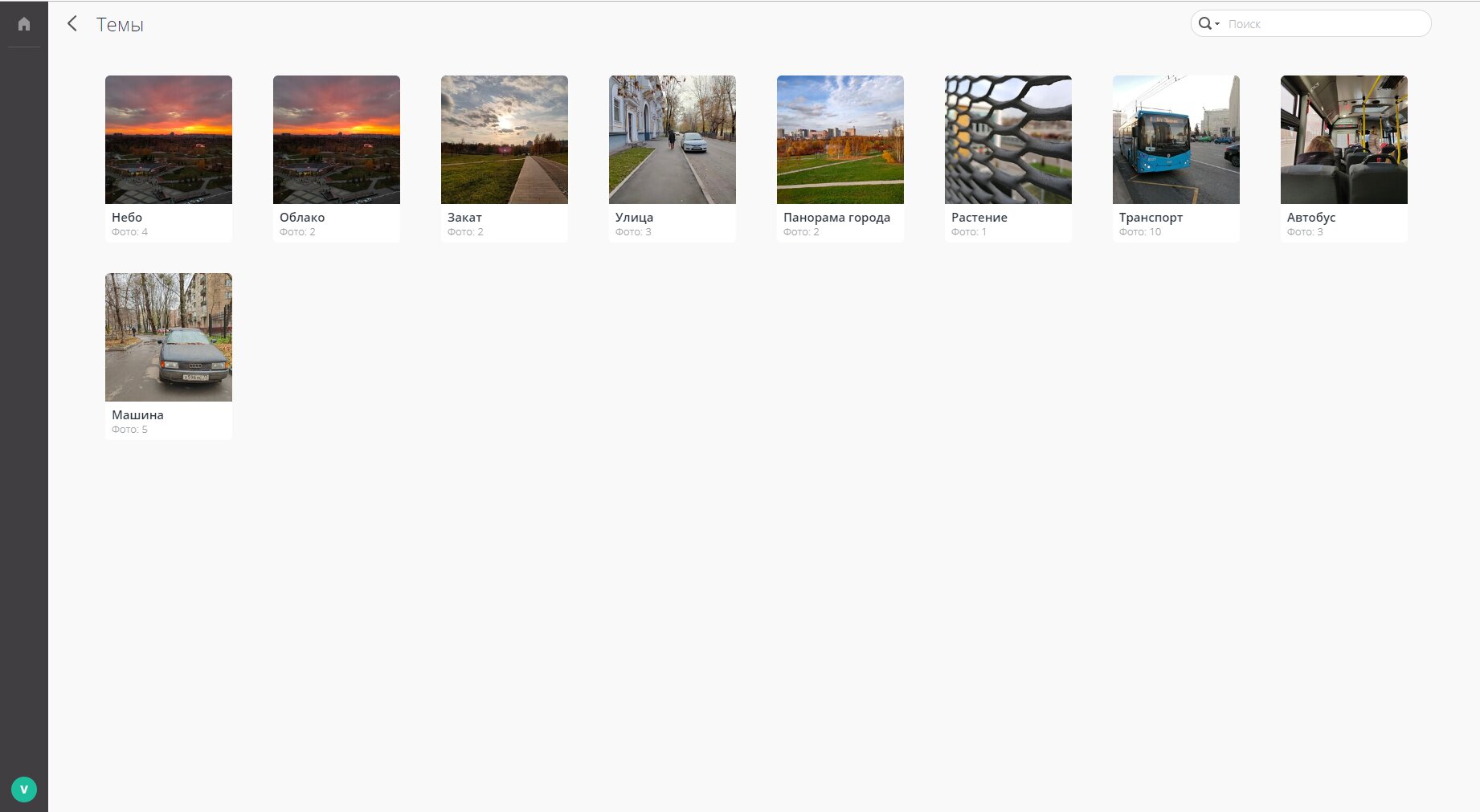Expand the search options dropdown arrow
The width and height of the screenshot is (1480, 812).
point(1217,25)
